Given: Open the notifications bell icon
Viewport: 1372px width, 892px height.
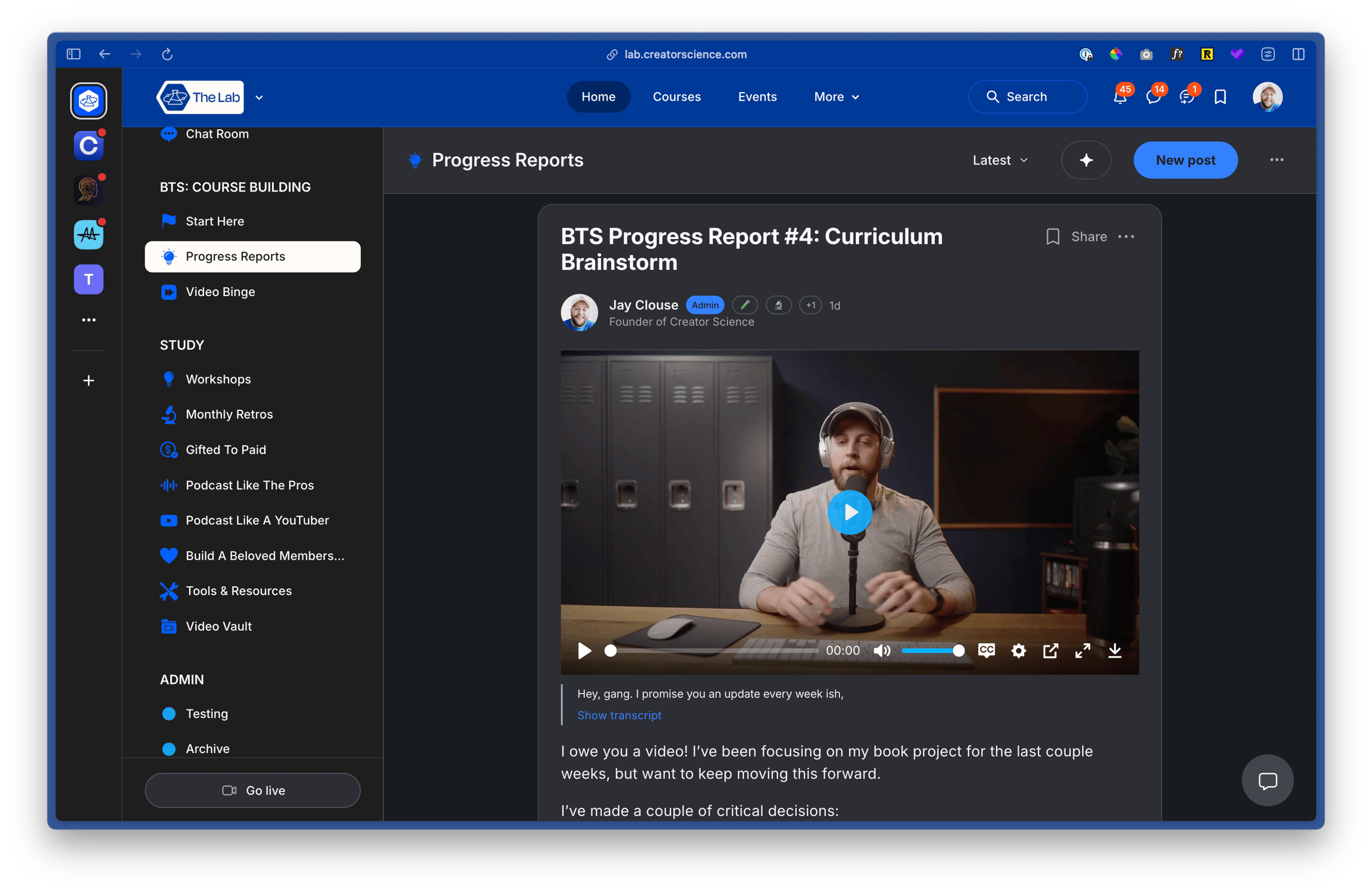Looking at the screenshot, I should click(x=1119, y=97).
